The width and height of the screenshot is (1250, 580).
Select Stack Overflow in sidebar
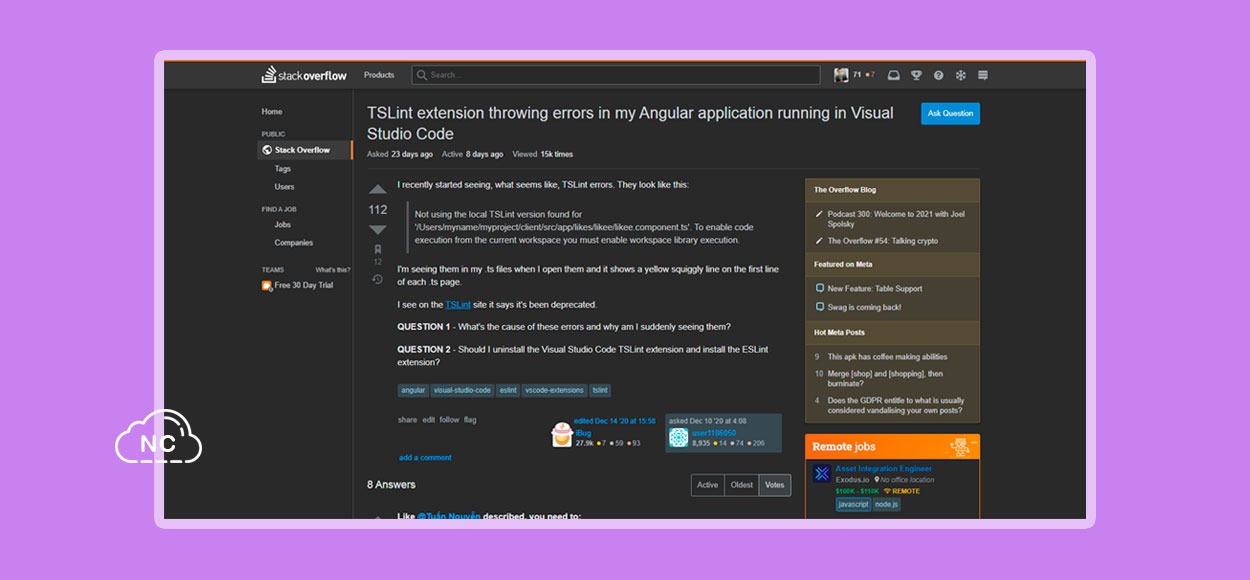pyautogui.click(x=305, y=150)
